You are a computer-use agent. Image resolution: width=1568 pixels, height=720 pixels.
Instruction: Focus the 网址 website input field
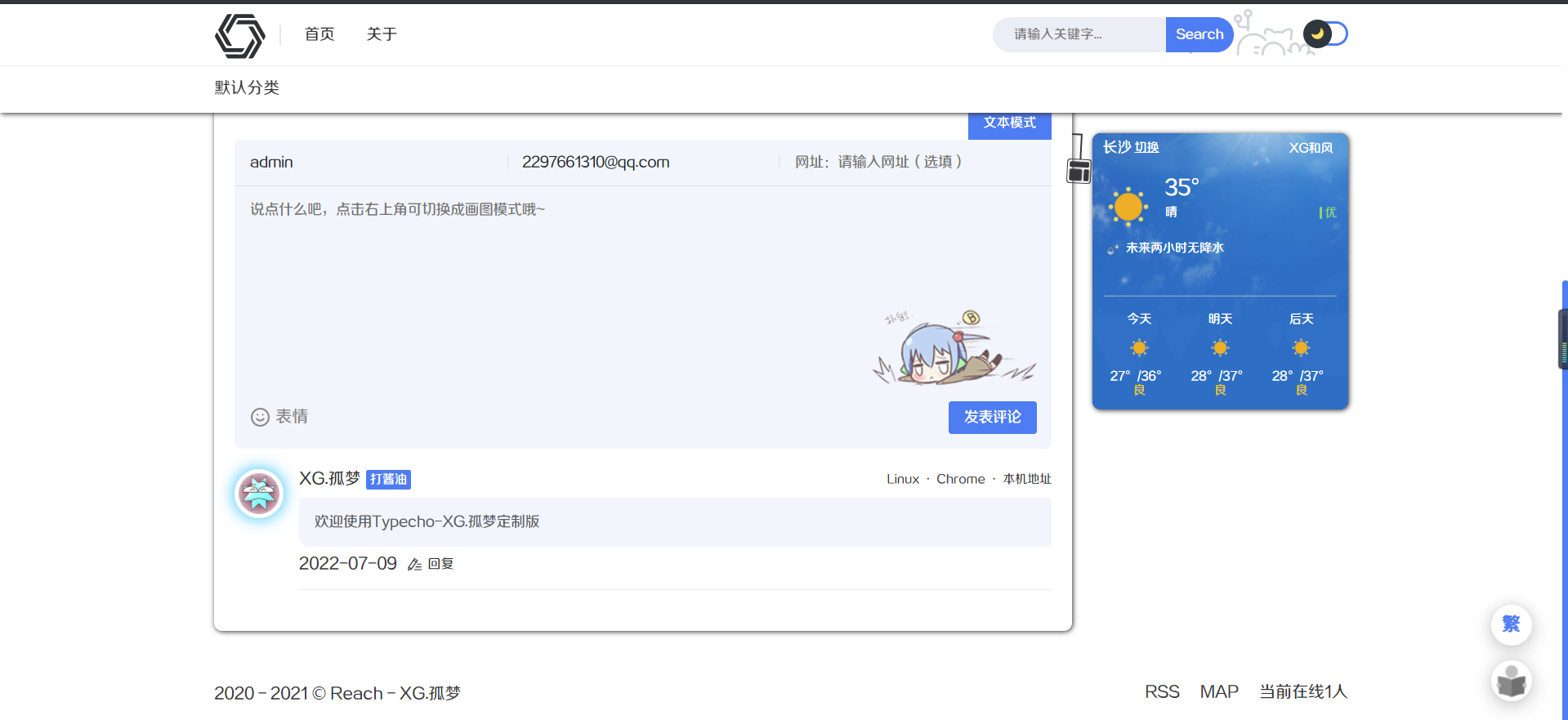point(915,162)
